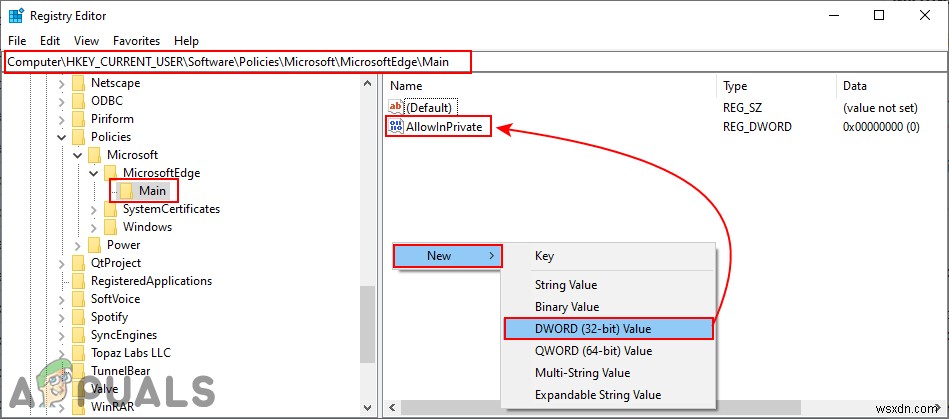The image size is (949, 419).
Task: Select the Main key folder icon
Action: (x=126, y=191)
